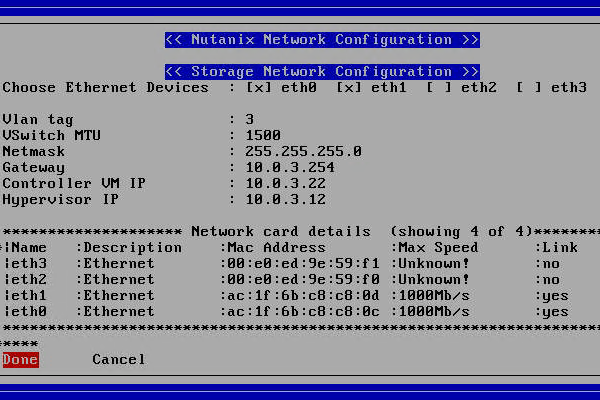Click the Link column header
Screen dimensions: 600x400
(x=560, y=248)
